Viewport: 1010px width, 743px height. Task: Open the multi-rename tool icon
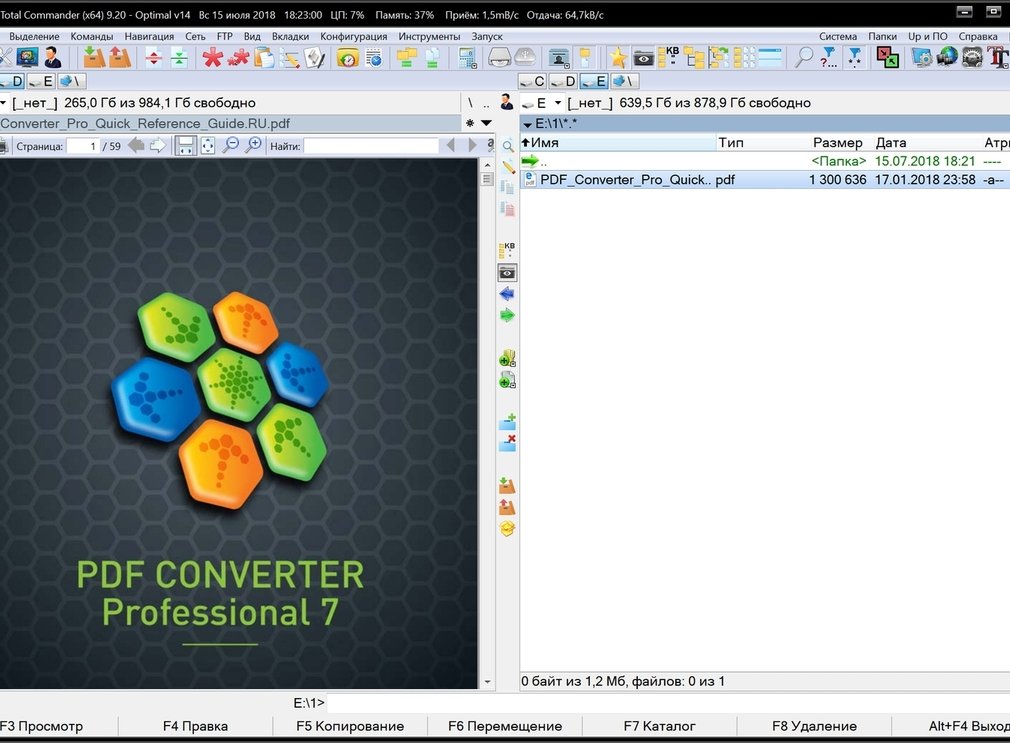pos(289,58)
